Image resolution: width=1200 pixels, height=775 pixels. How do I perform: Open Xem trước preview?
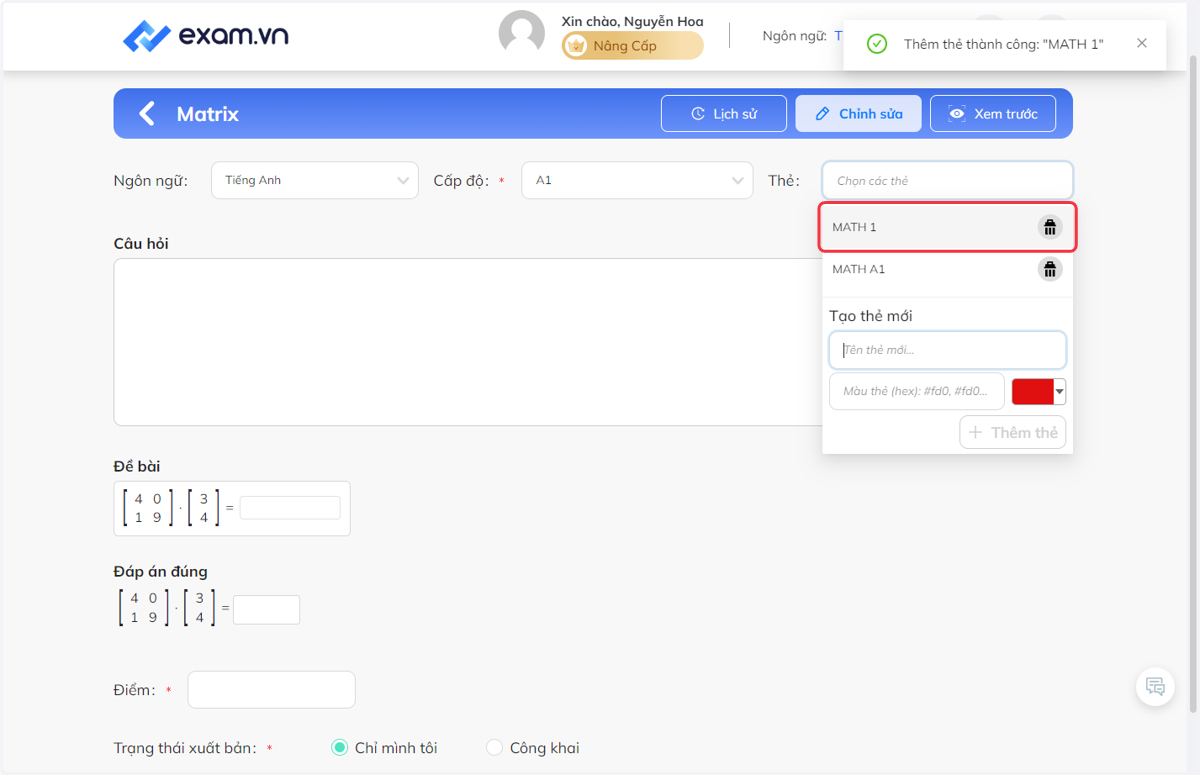(993, 114)
